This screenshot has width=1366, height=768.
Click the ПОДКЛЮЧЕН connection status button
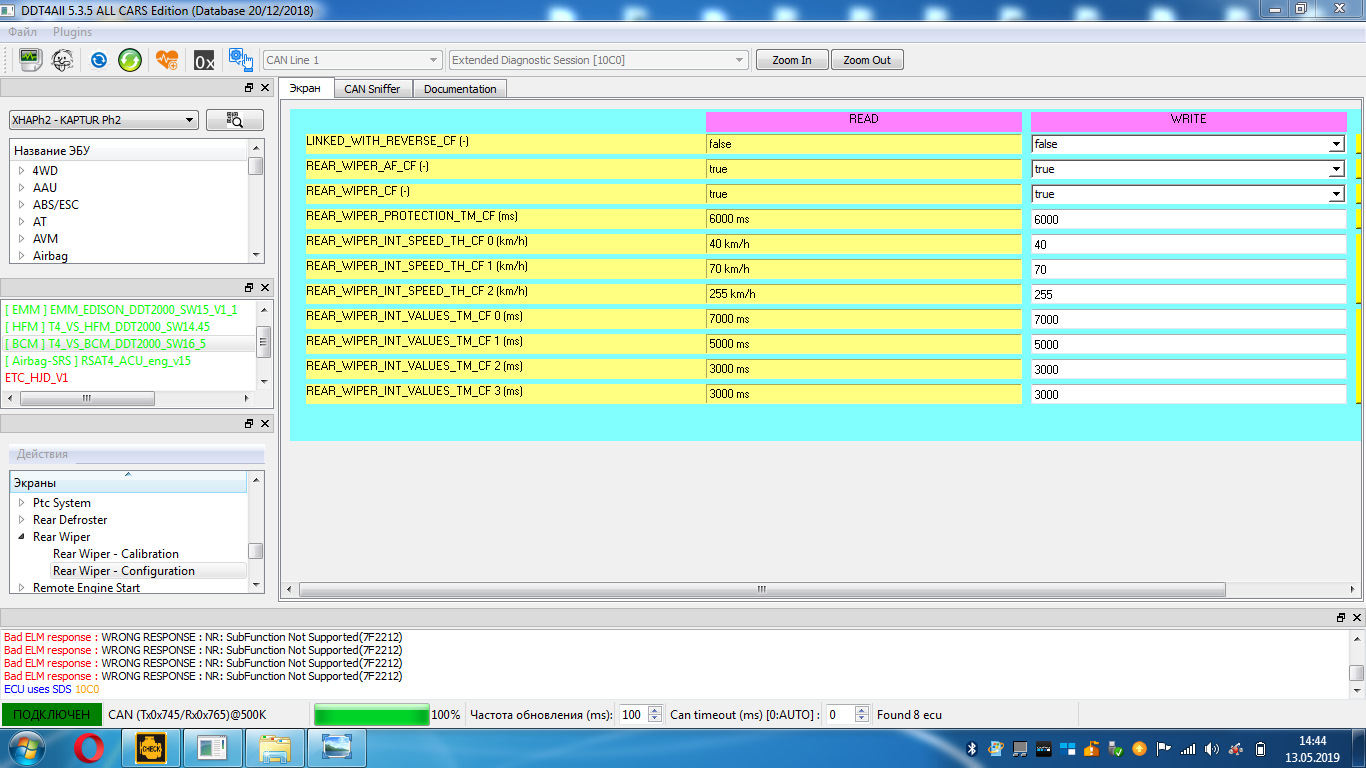51,715
